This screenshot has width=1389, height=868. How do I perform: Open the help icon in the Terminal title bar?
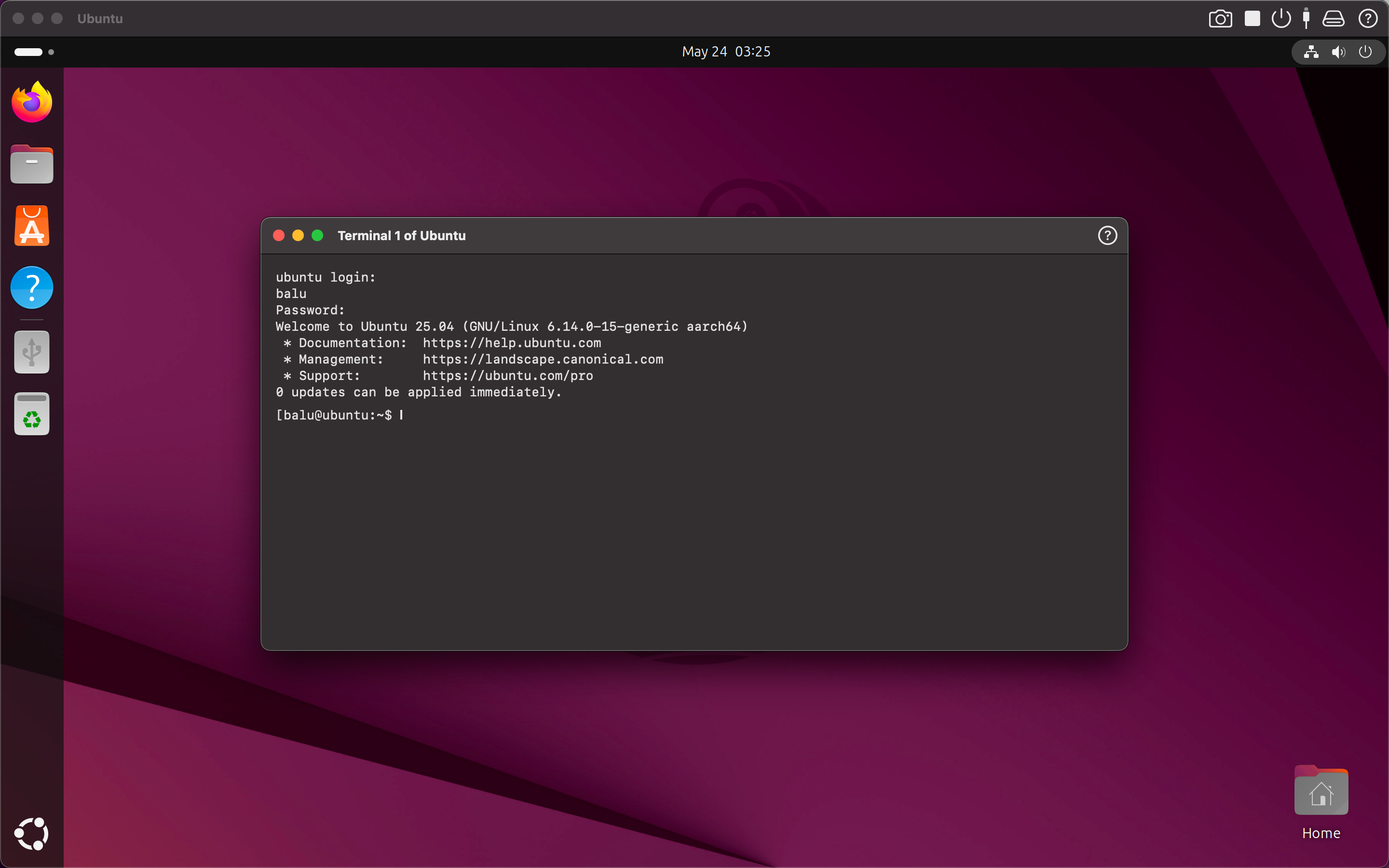[1107, 235]
